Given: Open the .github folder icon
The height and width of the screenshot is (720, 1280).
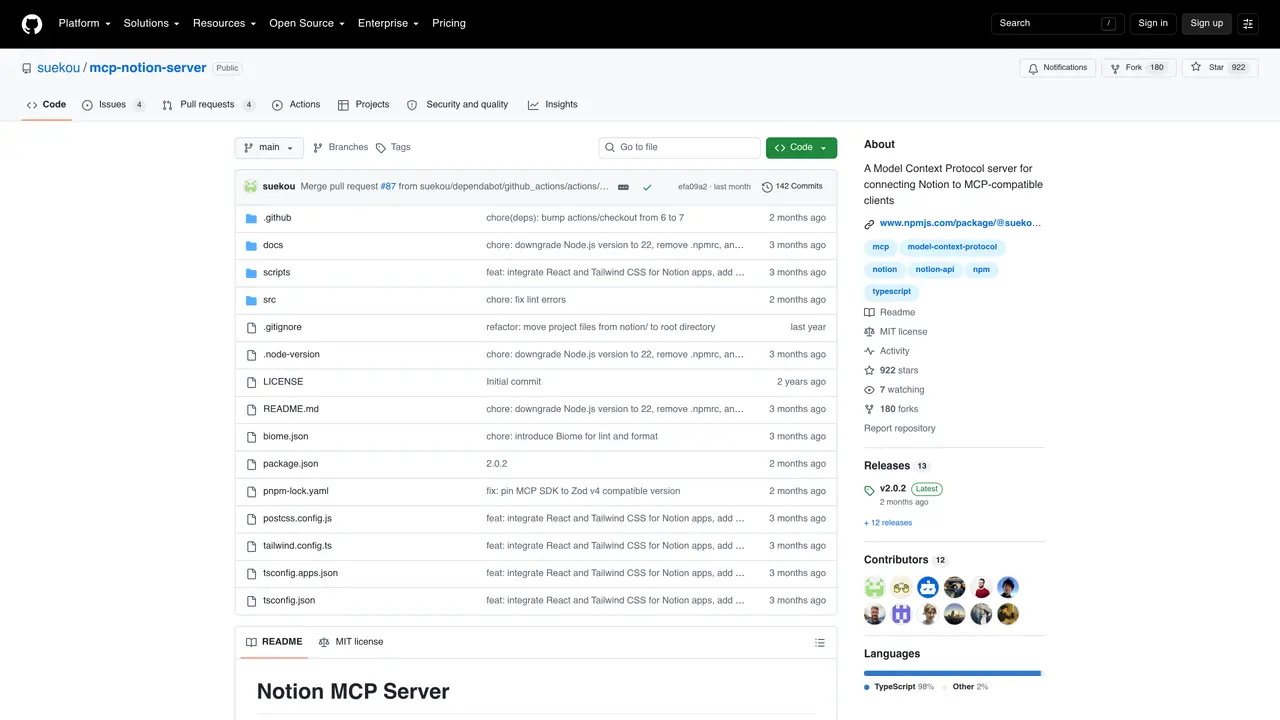Looking at the screenshot, I should pos(252,218).
